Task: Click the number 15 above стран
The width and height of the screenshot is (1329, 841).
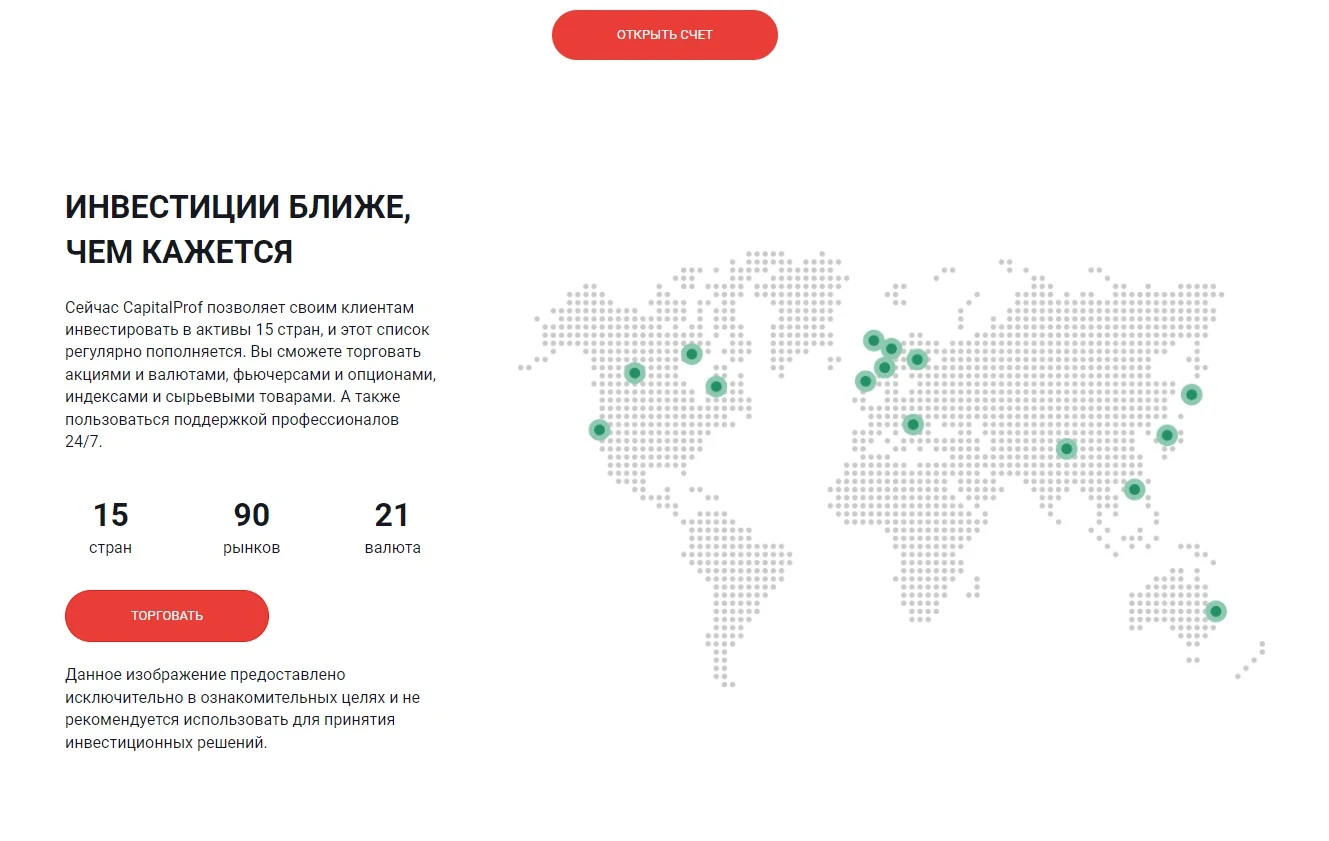Action: click(111, 515)
